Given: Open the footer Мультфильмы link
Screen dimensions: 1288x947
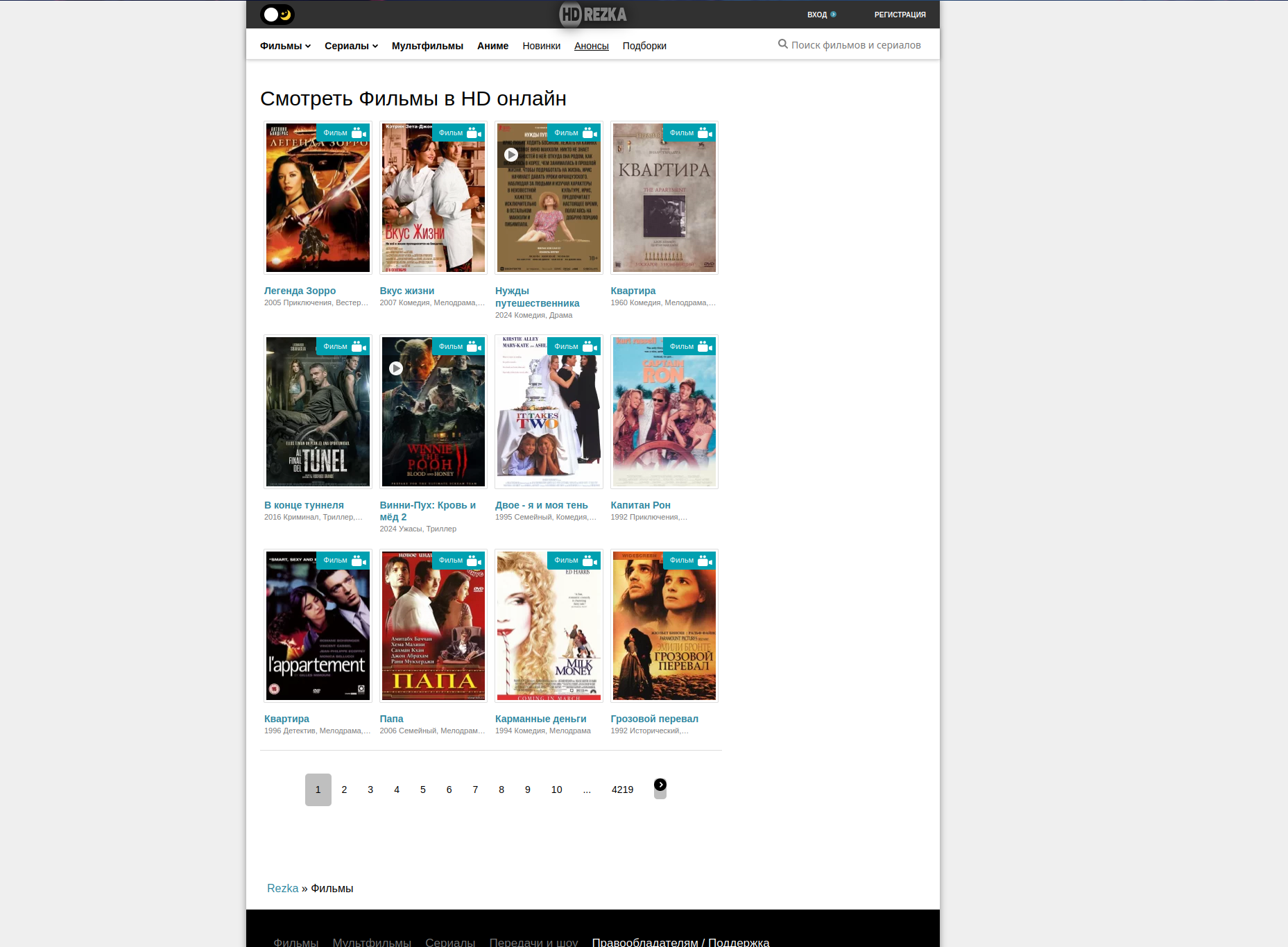Looking at the screenshot, I should point(372,941).
